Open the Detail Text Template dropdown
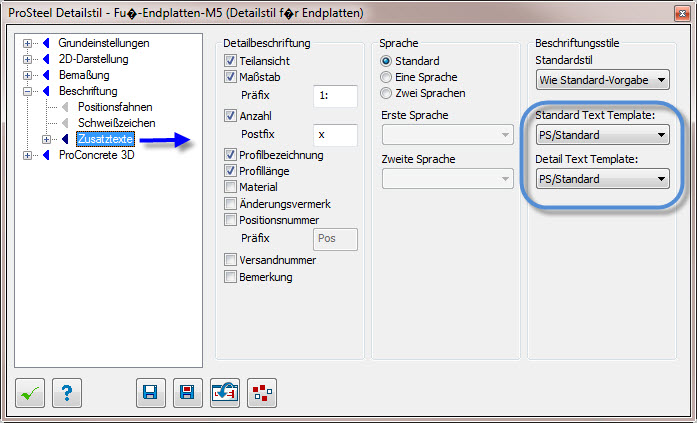Screen dimensions: 697x423 (x=602, y=179)
